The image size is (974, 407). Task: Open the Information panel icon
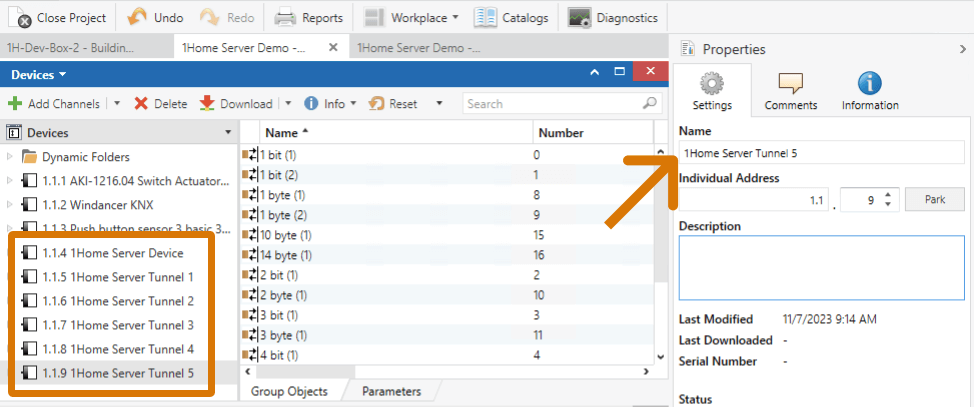tap(869, 85)
